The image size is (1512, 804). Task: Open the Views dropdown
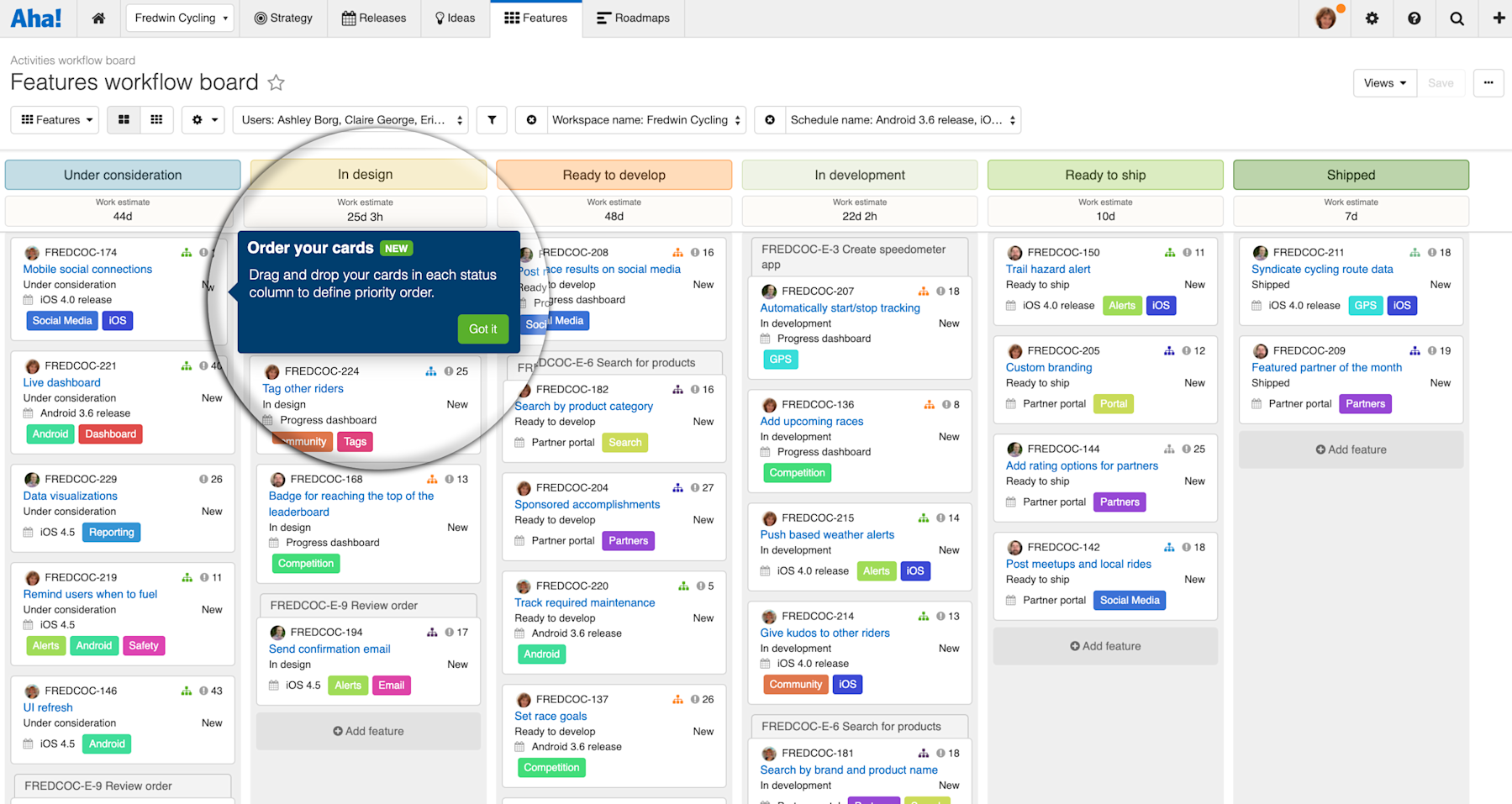click(1383, 83)
